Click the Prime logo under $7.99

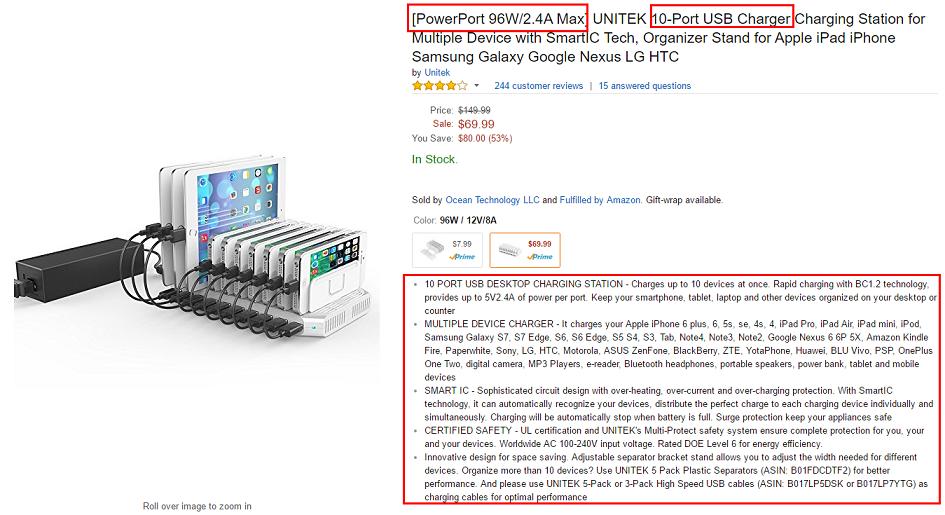click(x=462, y=257)
